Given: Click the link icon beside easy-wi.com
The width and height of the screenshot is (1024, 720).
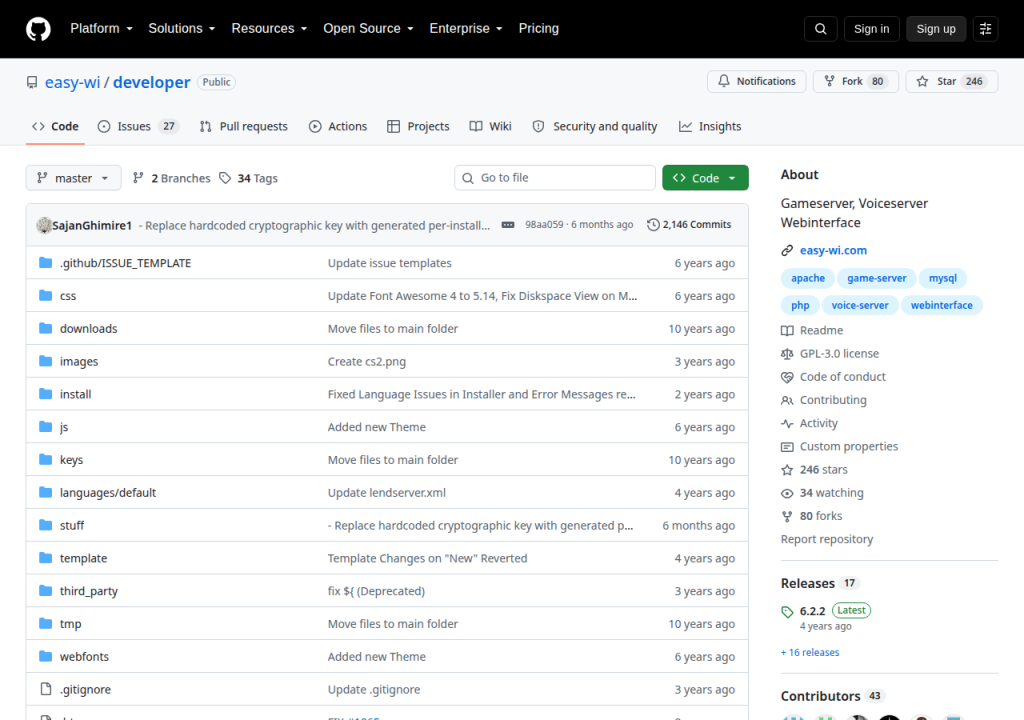Looking at the screenshot, I should click(787, 250).
